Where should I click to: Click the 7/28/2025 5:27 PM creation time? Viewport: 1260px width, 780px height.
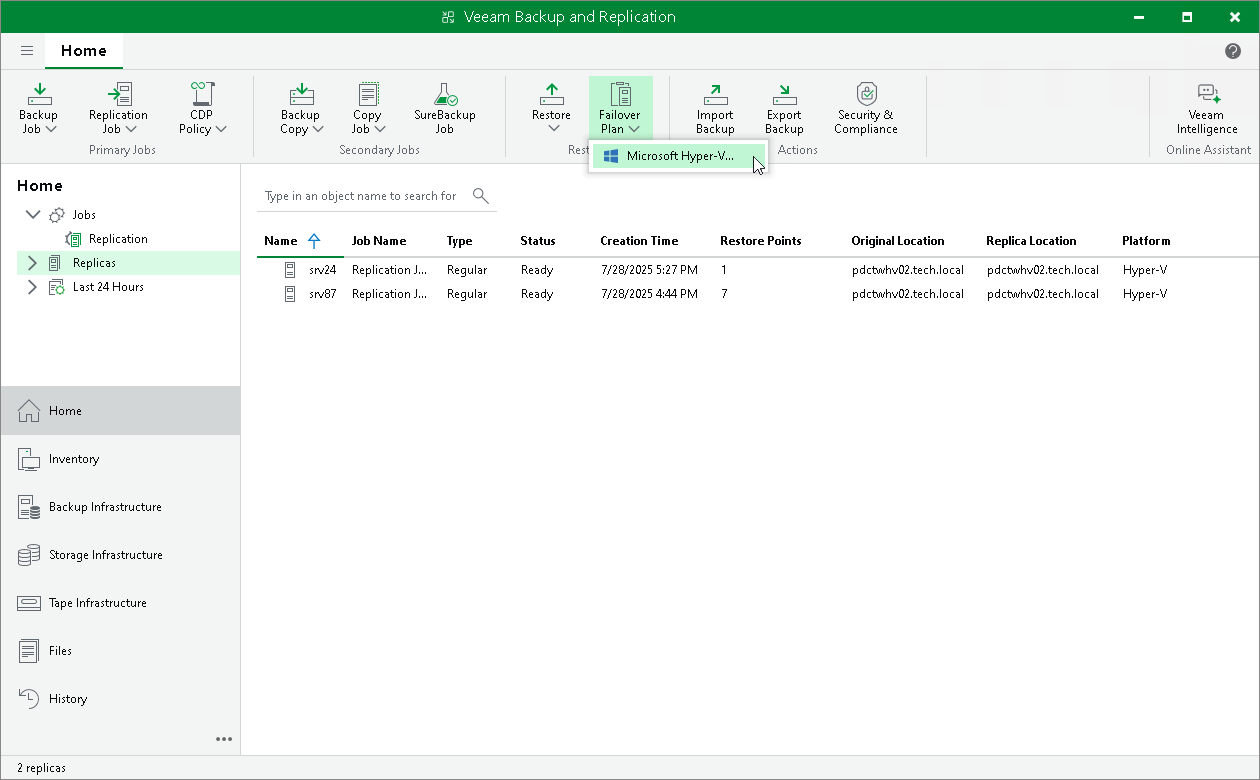tap(649, 270)
